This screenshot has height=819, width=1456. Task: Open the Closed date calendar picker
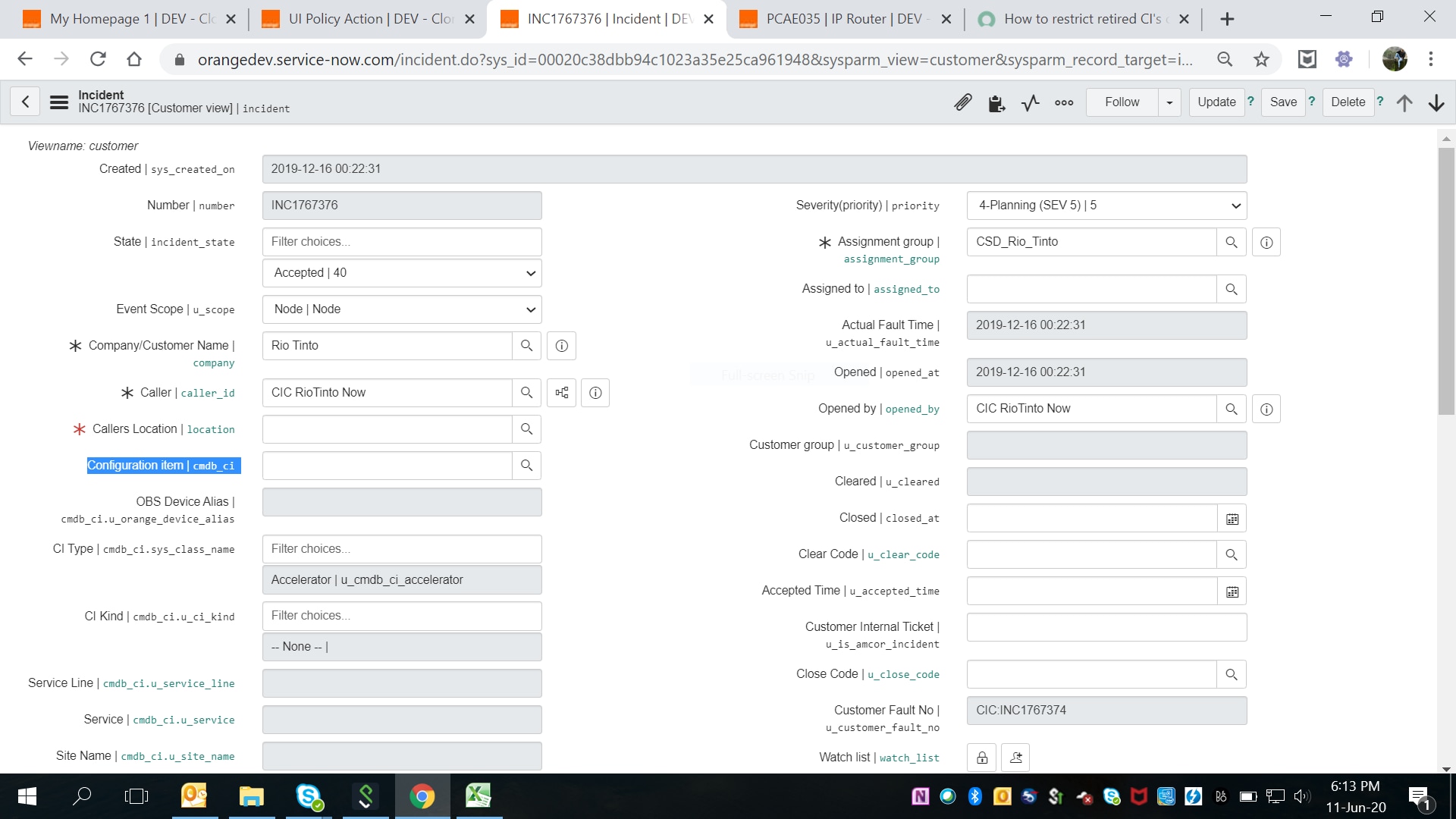pyautogui.click(x=1231, y=518)
